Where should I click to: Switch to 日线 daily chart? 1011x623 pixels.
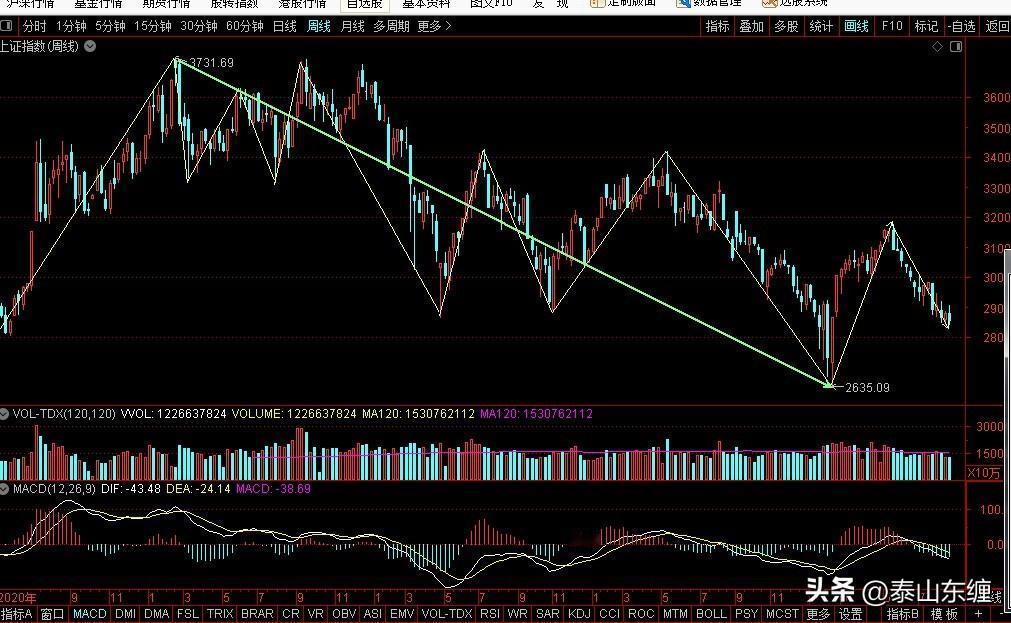pos(284,26)
